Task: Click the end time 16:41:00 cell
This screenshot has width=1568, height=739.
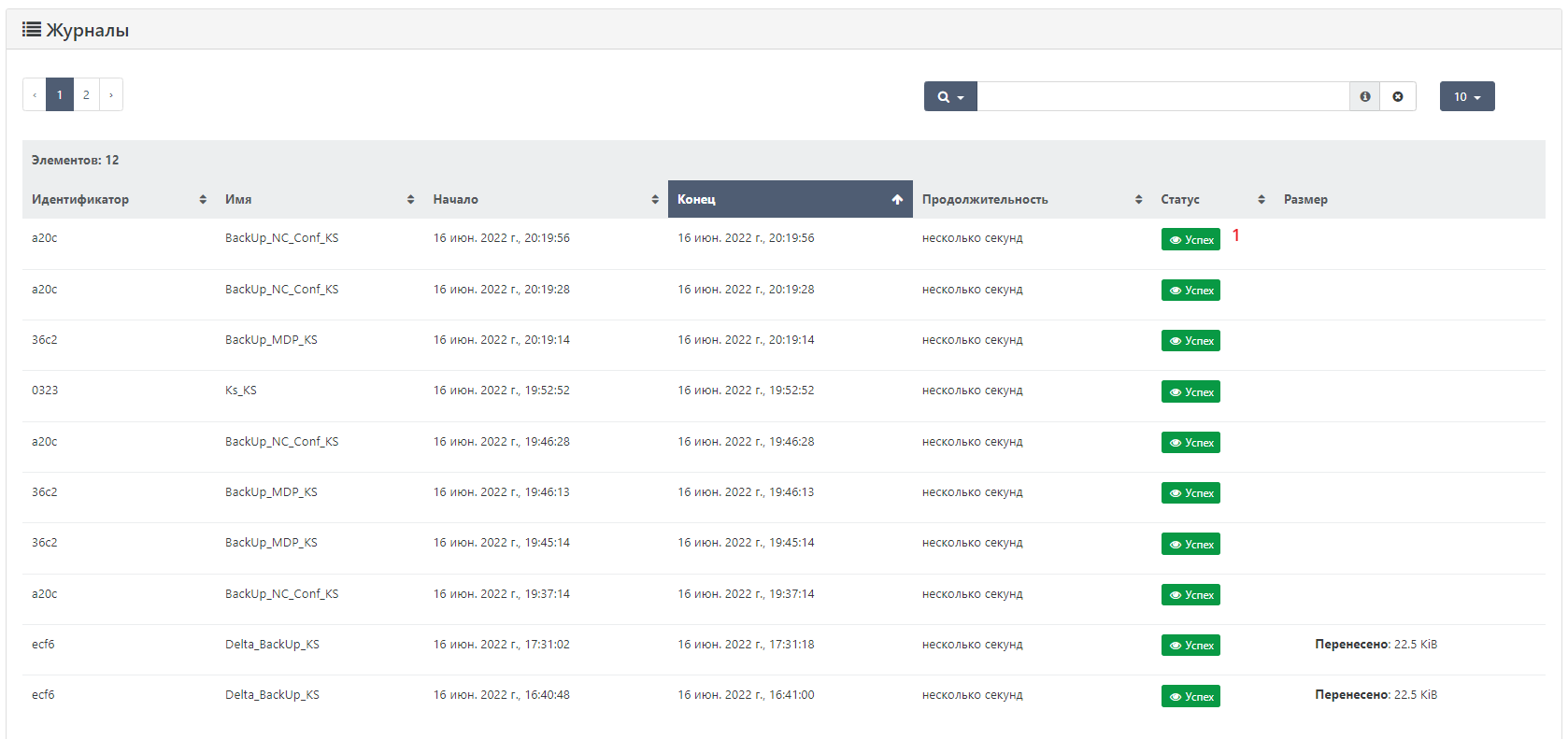Action: pos(746,695)
